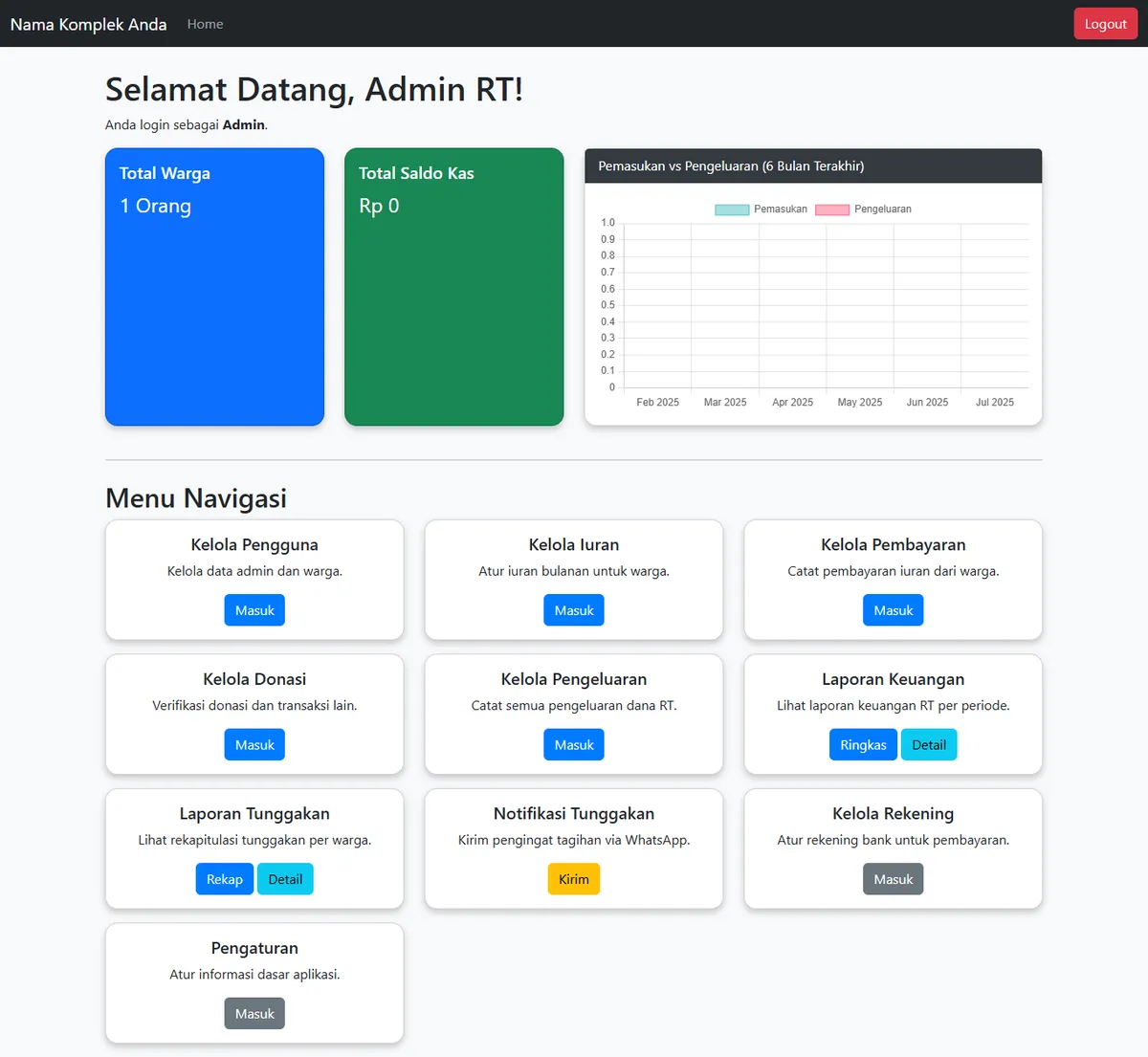The image size is (1148, 1057).
Task: Click the yellow Kirim button
Action: click(x=574, y=879)
